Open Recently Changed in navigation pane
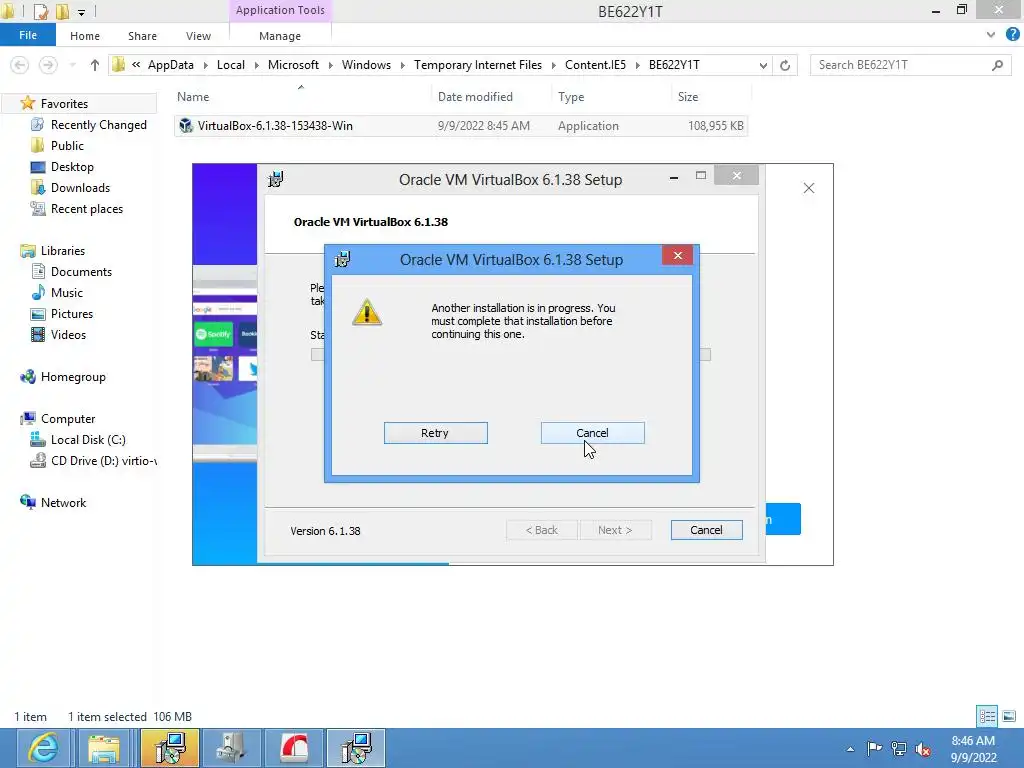Screen dimensions: 1024x768 99,125
